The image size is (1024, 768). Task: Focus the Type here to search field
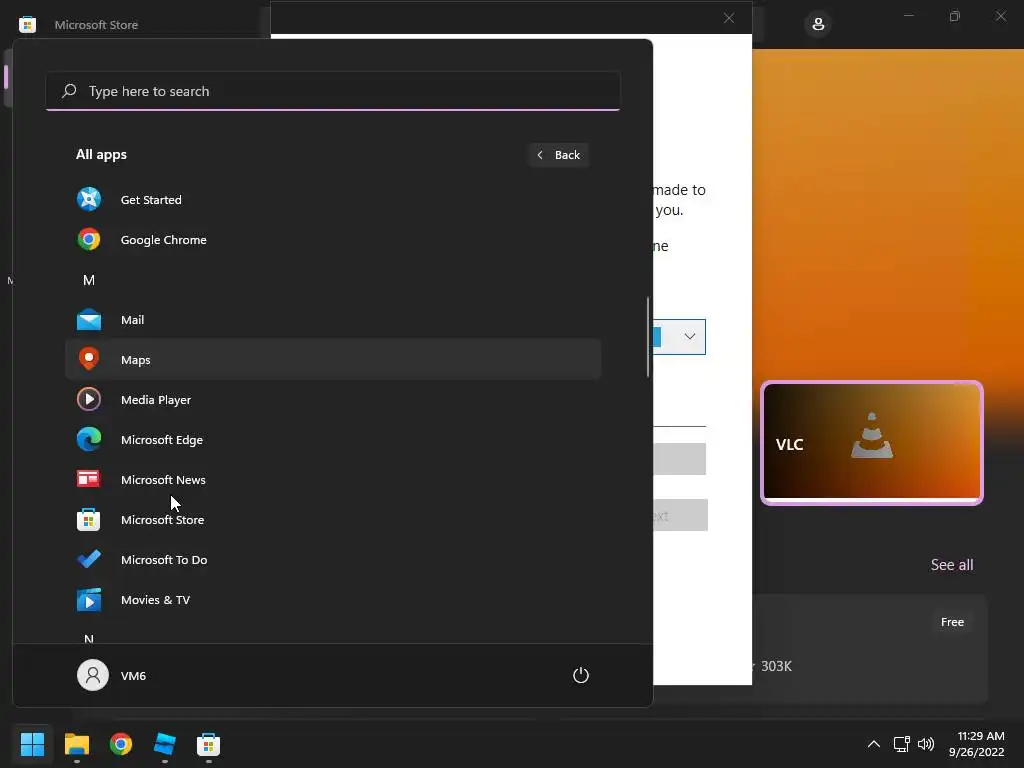coord(333,91)
